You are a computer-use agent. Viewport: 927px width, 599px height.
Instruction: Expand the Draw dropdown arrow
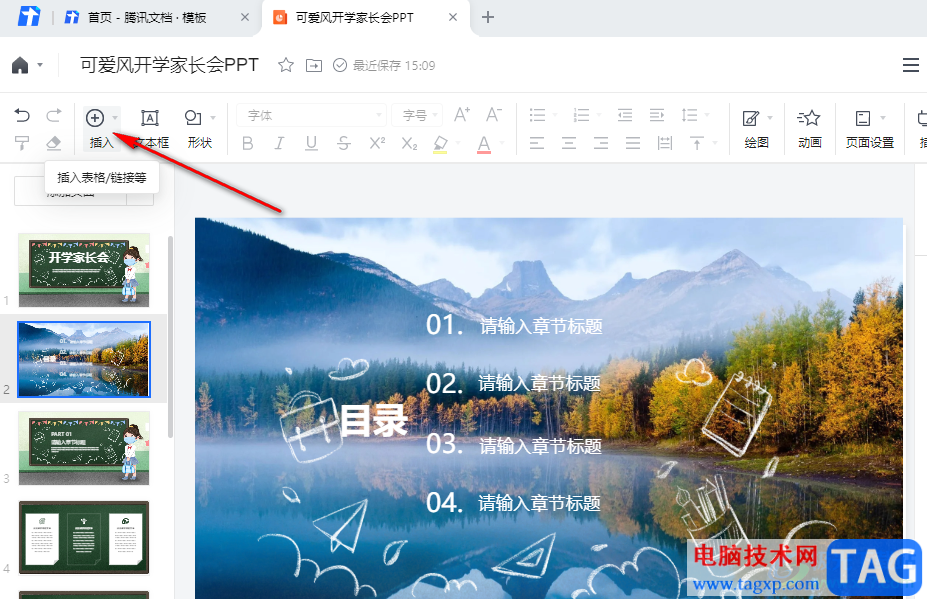tap(770, 118)
